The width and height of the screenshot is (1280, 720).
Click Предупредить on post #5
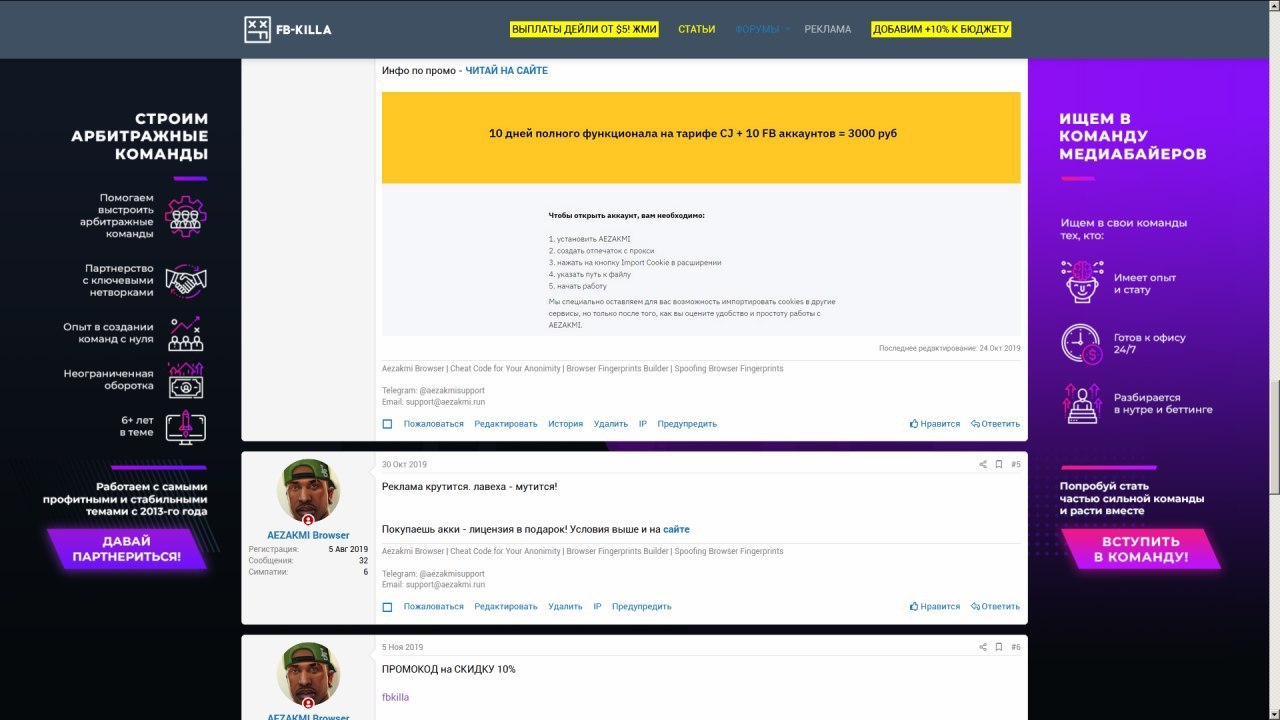642,606
